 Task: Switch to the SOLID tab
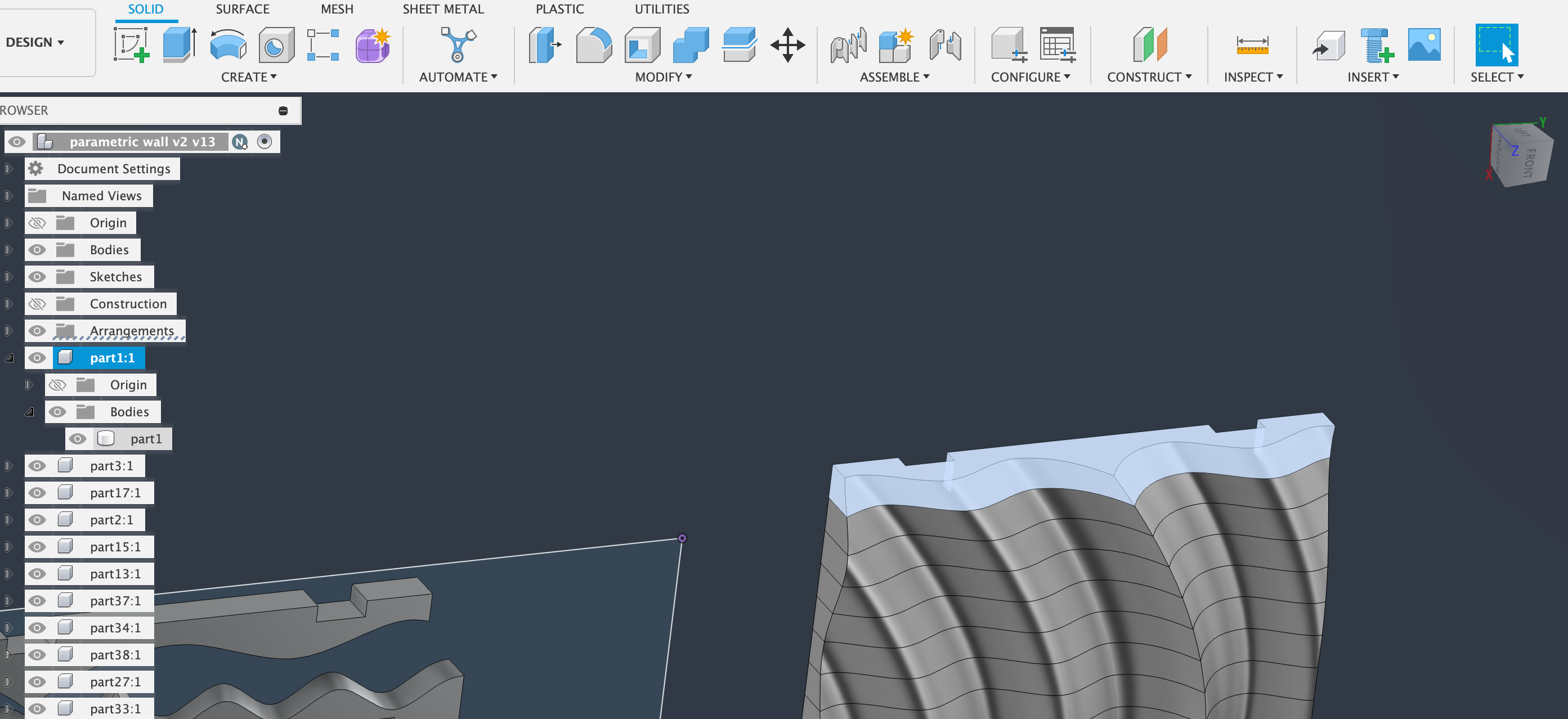145,9
